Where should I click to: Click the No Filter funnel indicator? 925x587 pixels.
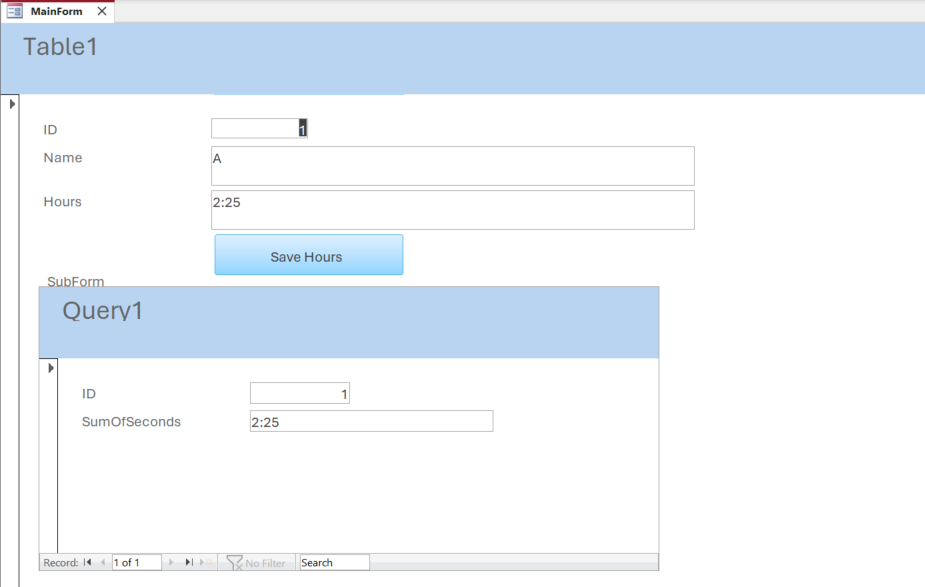[255, 563]
